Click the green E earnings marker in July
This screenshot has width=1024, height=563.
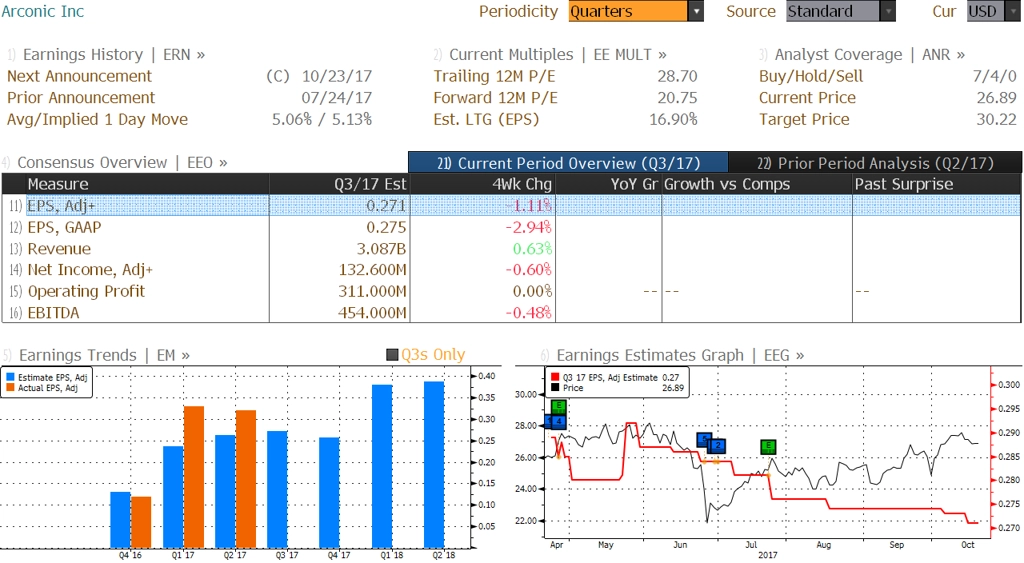tap(769, 447)
